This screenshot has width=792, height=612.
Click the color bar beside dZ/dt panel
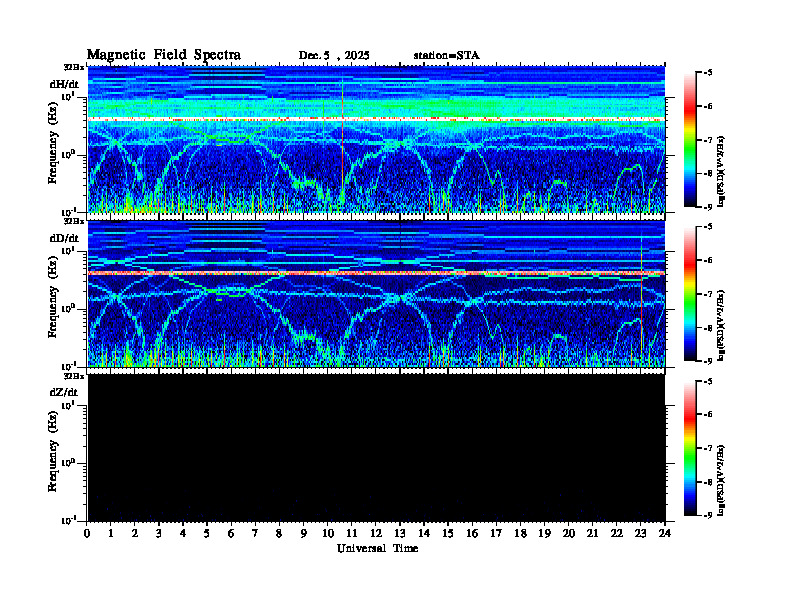(690, 448)
